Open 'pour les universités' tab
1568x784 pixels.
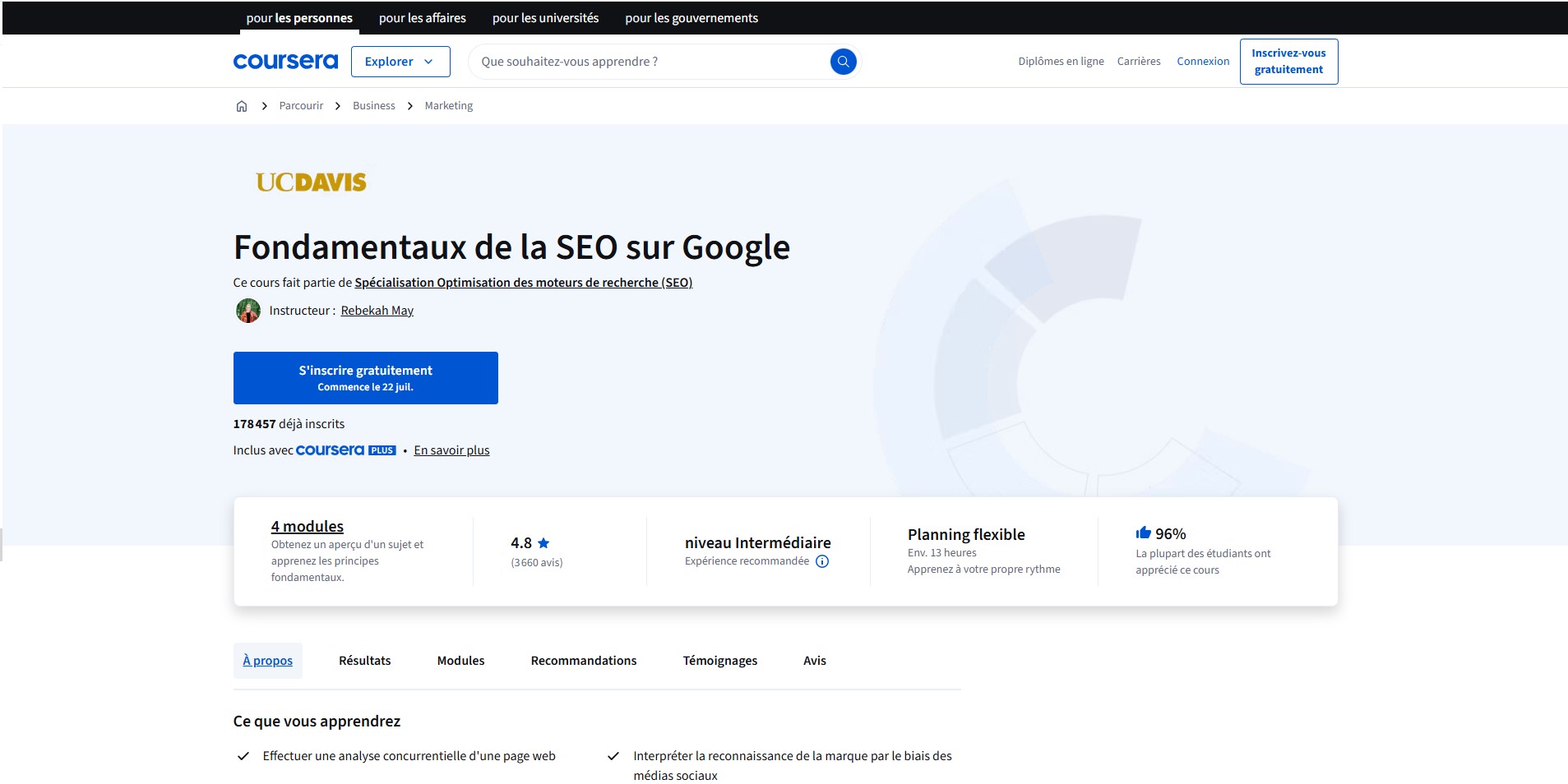pyautogui.click(x=545, y=18)
